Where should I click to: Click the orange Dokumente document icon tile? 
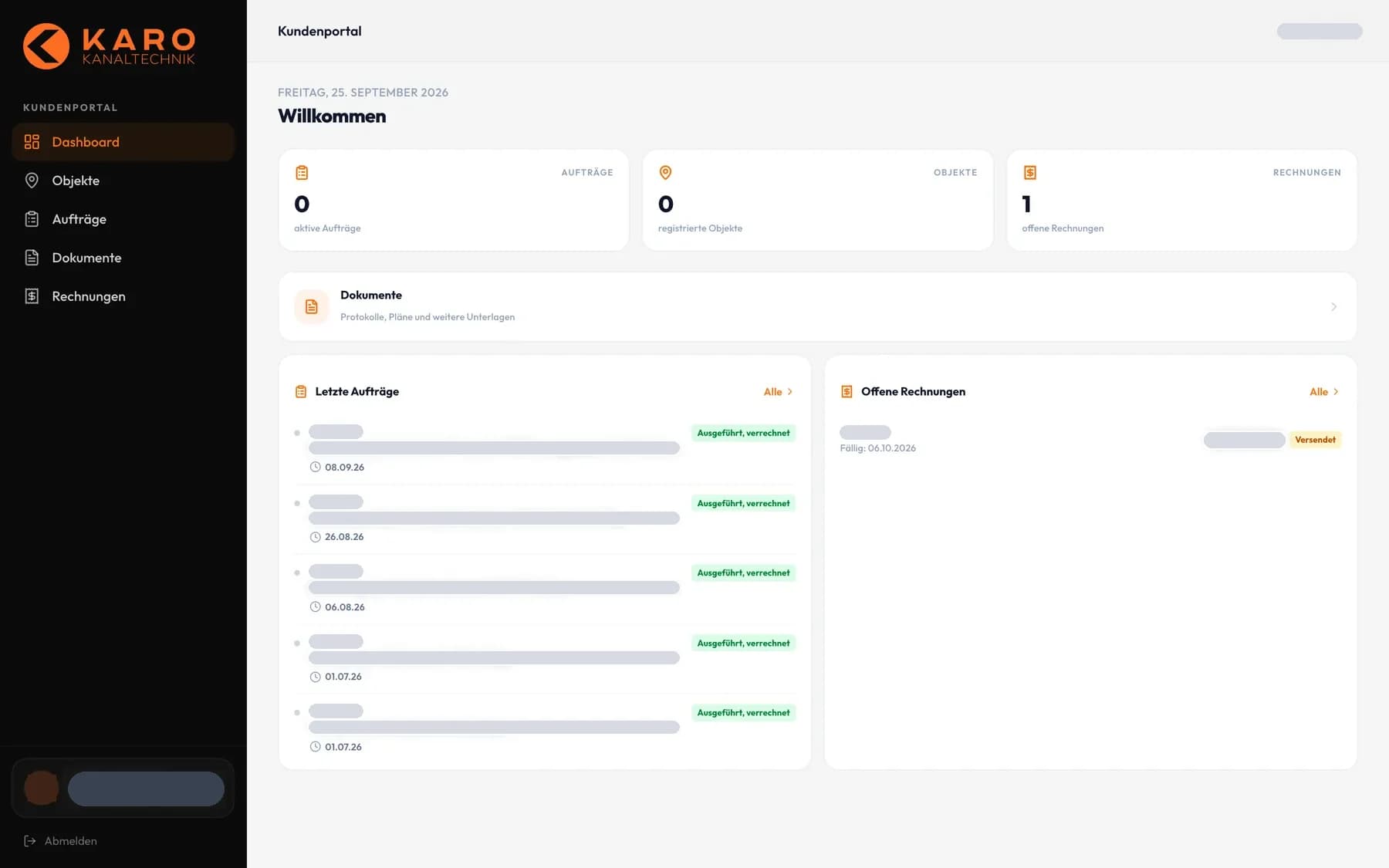312,307
